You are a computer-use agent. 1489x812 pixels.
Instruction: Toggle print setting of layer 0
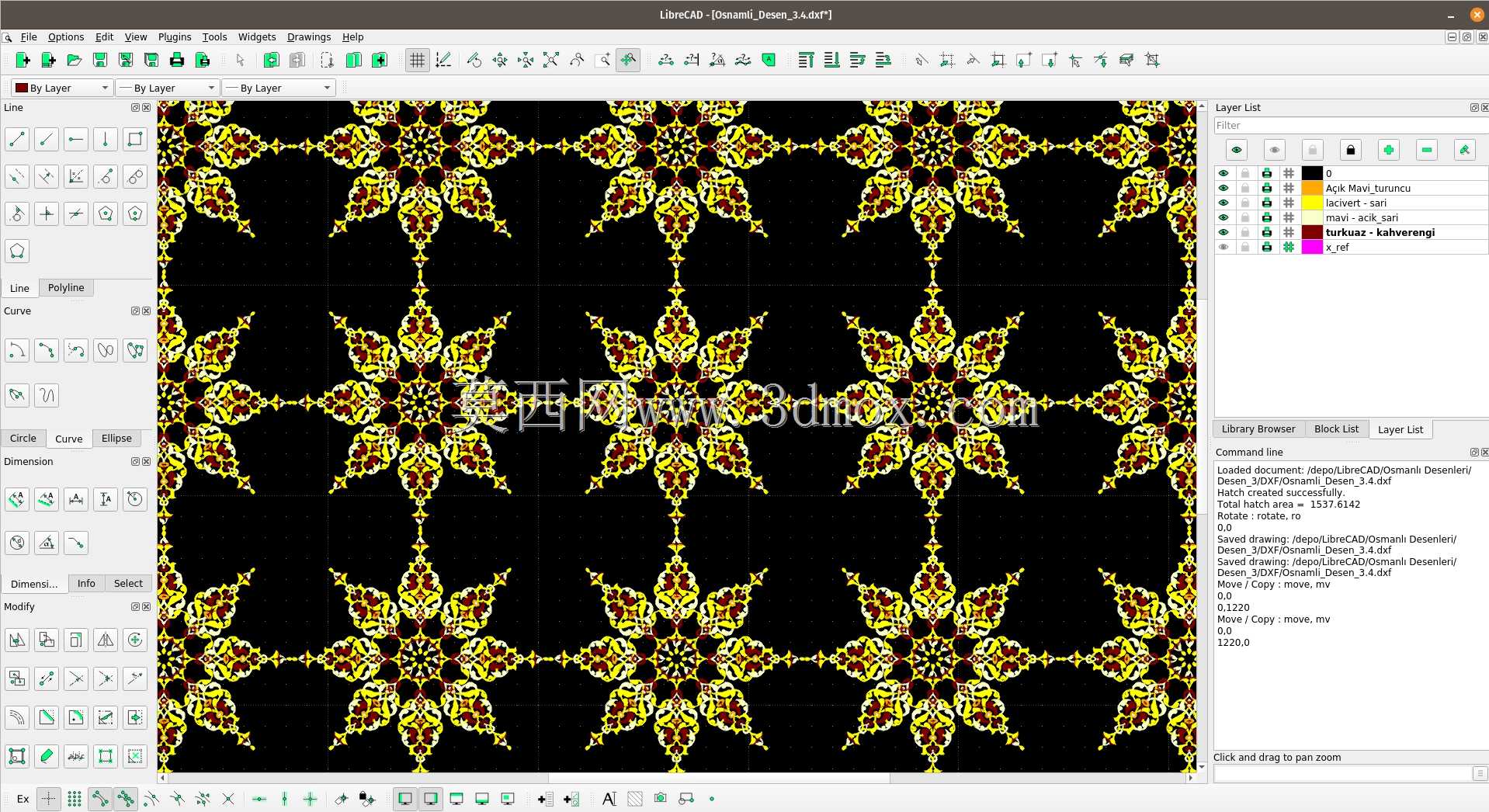point(1267,173)
